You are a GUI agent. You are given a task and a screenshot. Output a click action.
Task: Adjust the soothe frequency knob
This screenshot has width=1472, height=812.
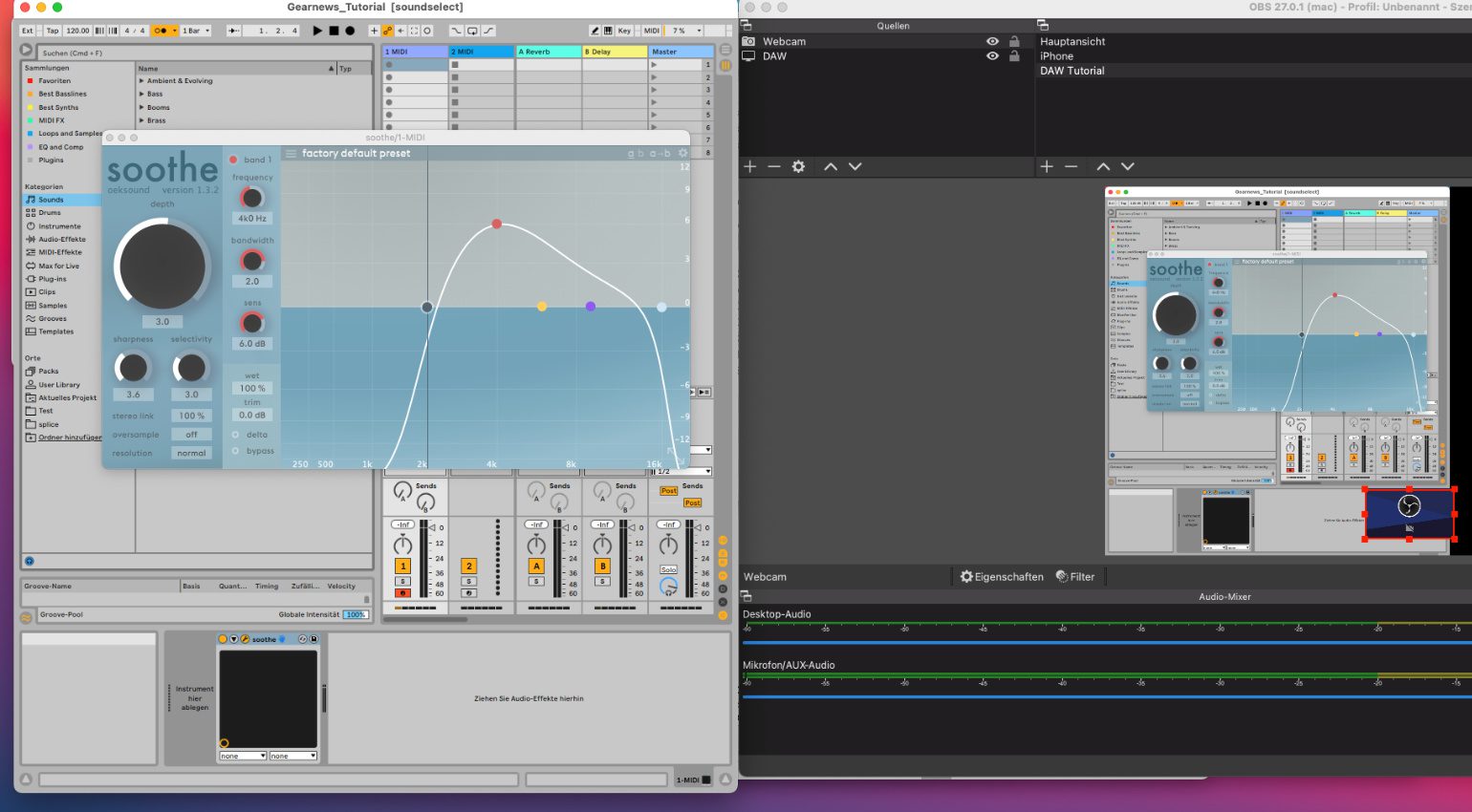tap(251, 198)
